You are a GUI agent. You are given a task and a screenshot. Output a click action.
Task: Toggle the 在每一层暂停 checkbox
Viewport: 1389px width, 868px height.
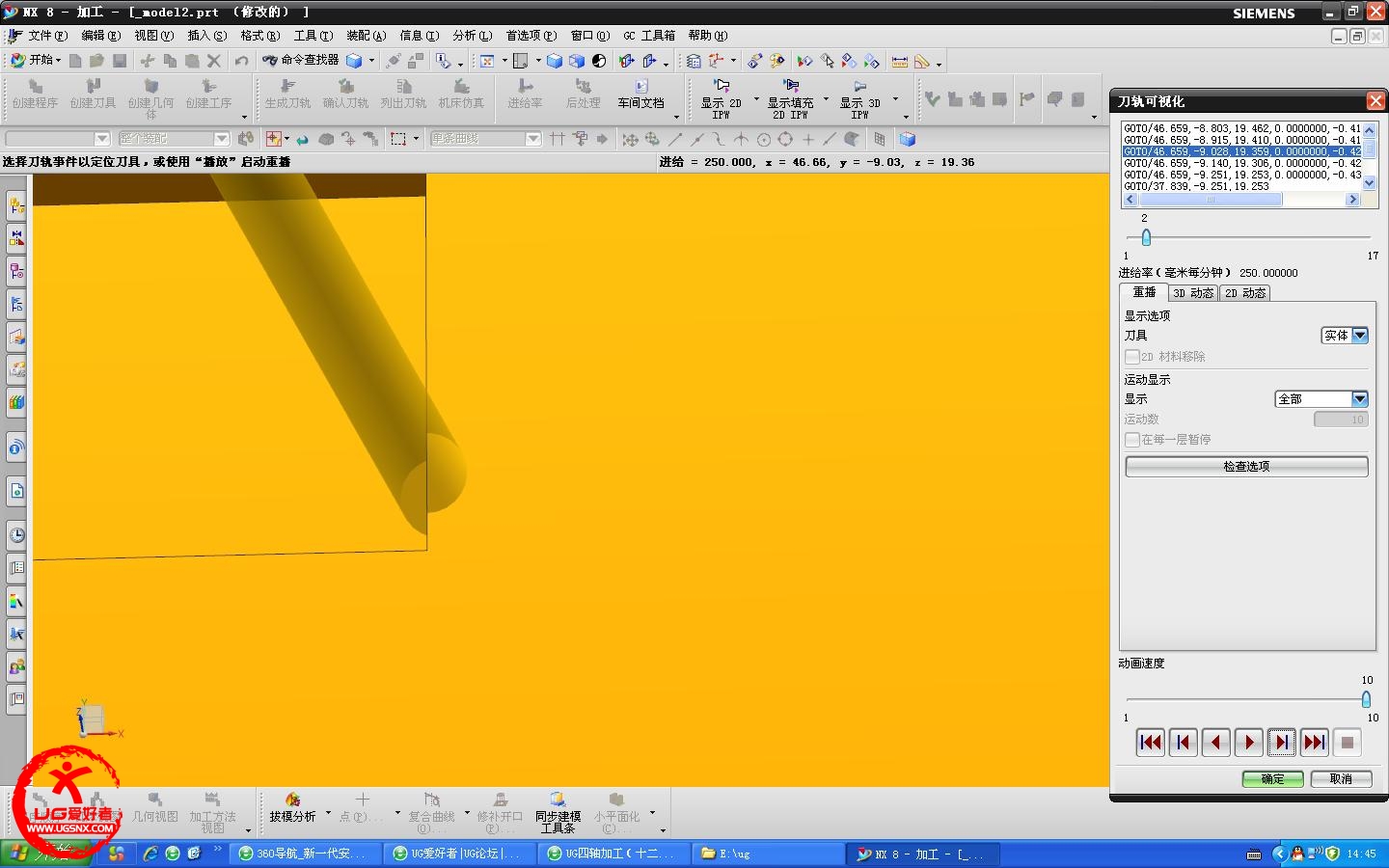[1132, 440]
